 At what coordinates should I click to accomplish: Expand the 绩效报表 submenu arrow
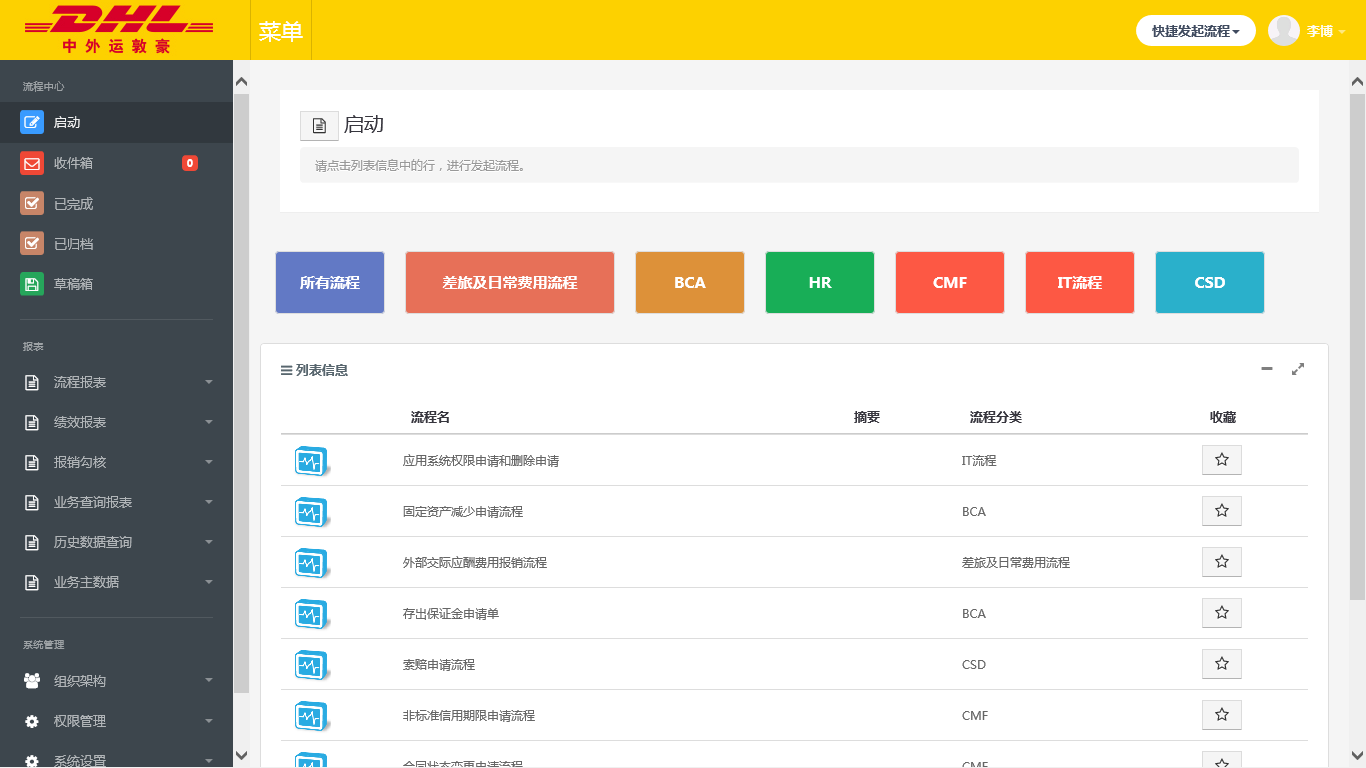(x=209, y=422)
